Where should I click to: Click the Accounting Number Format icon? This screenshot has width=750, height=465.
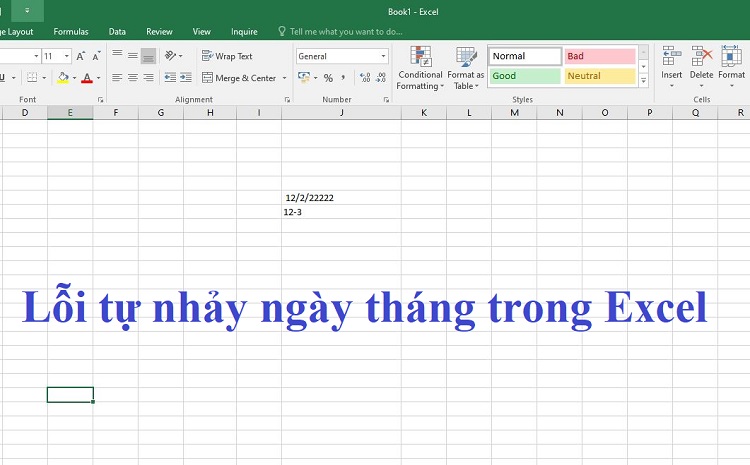[304, 78]
